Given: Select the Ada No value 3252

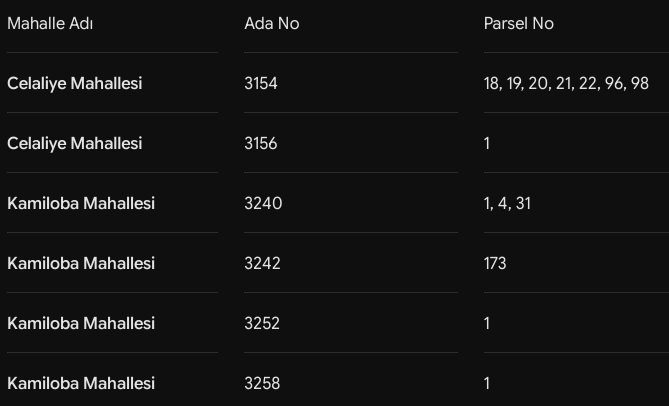Looking at the screenshot, I should (262, 323).
